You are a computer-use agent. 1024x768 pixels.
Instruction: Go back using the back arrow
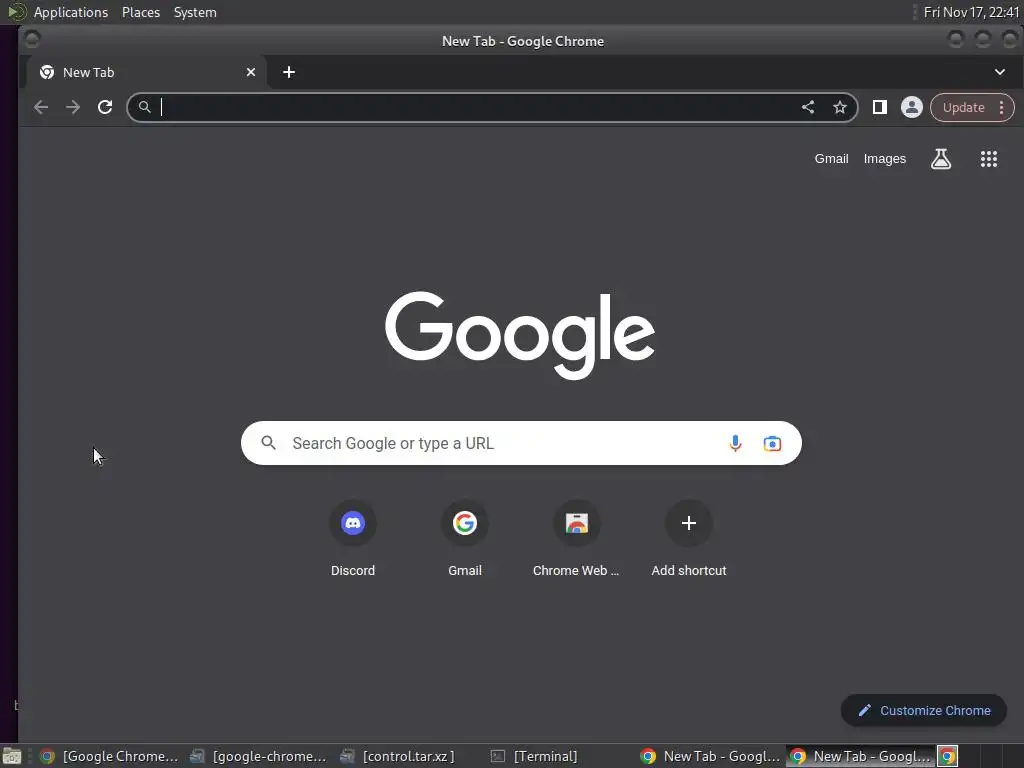40,107
